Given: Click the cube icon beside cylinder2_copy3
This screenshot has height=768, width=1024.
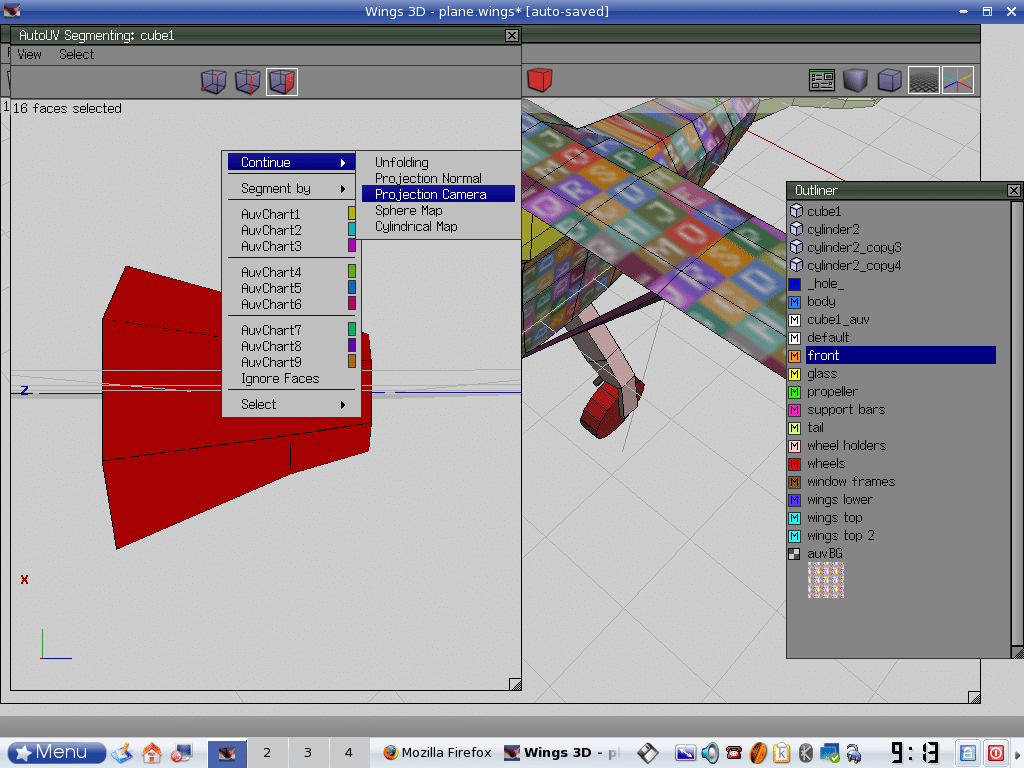Looking at the screenshot, I should [796, 248].
